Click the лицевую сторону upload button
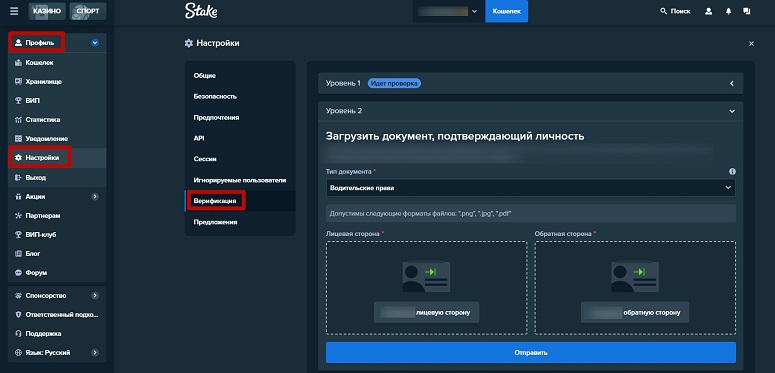 click(x=427, y=313)
